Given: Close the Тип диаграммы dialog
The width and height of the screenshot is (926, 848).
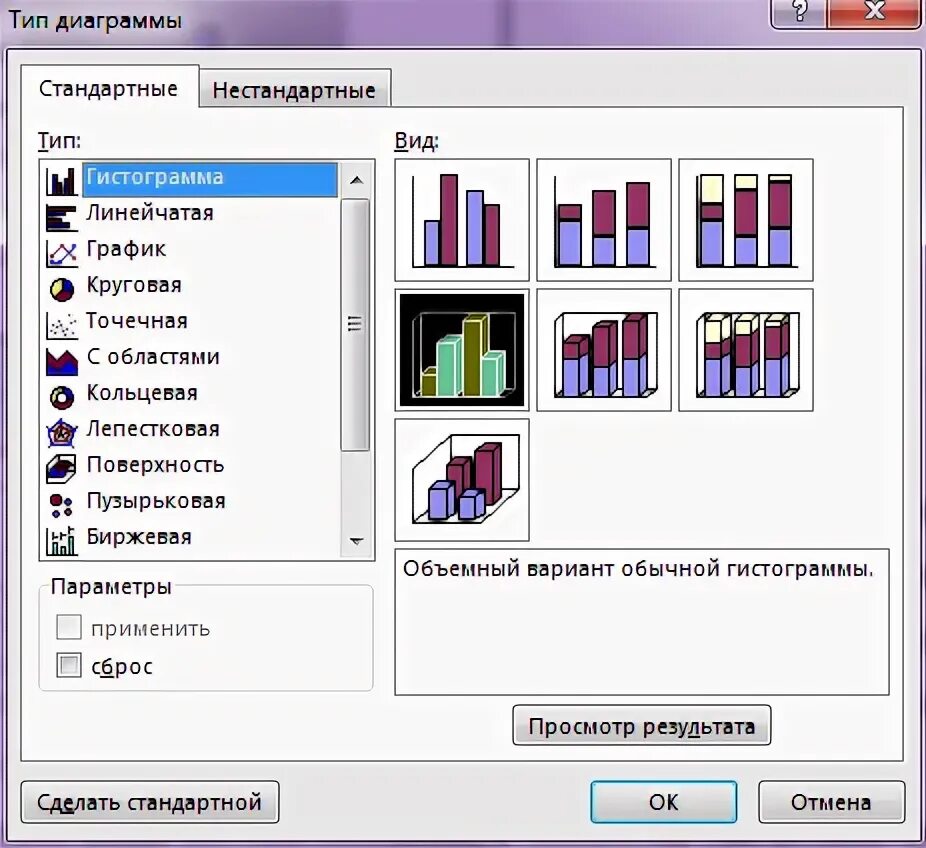Looking at the screenshot, I should click(874, 12).
